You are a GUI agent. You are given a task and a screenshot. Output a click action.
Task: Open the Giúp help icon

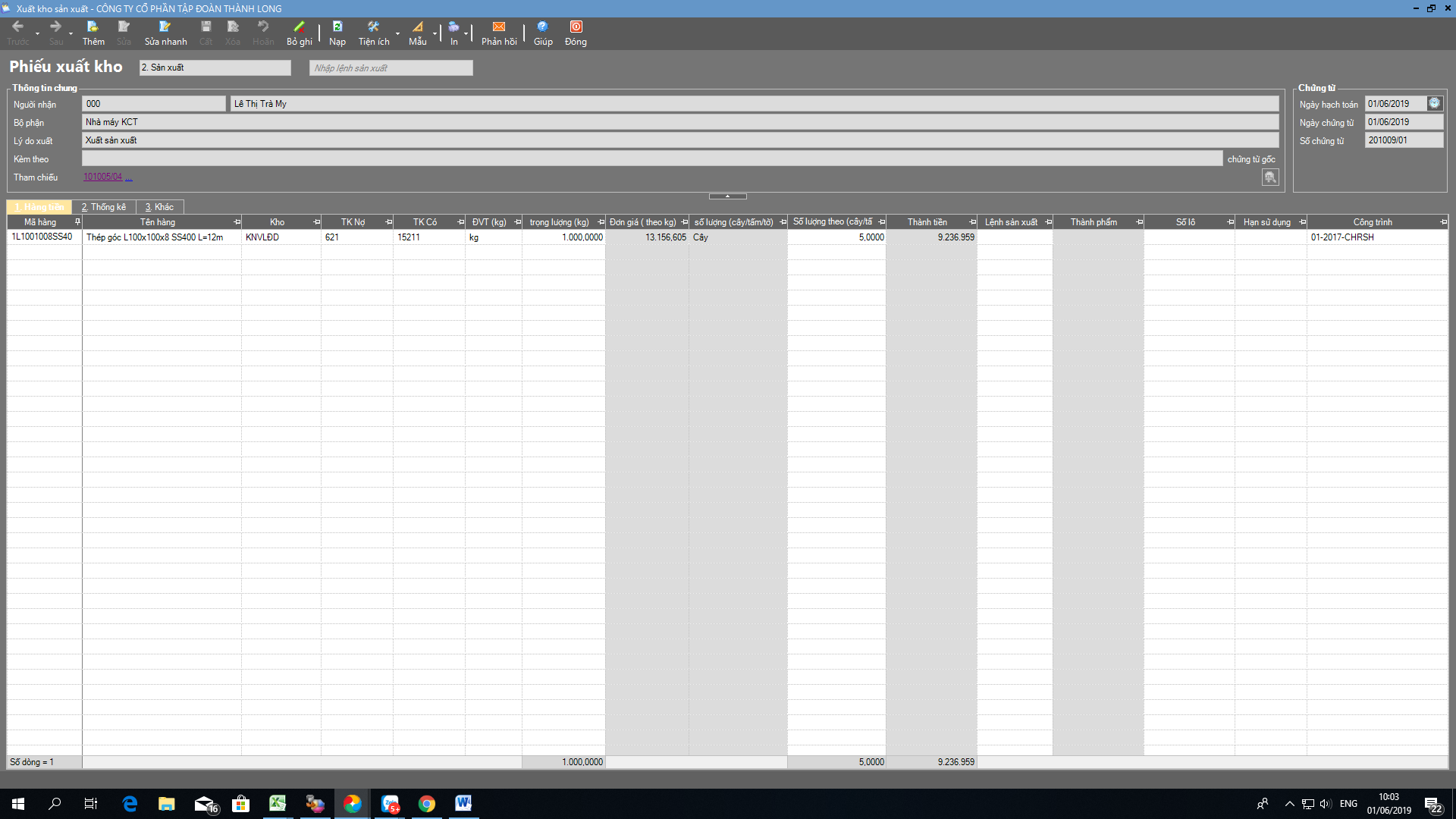(x=542, y=27)
